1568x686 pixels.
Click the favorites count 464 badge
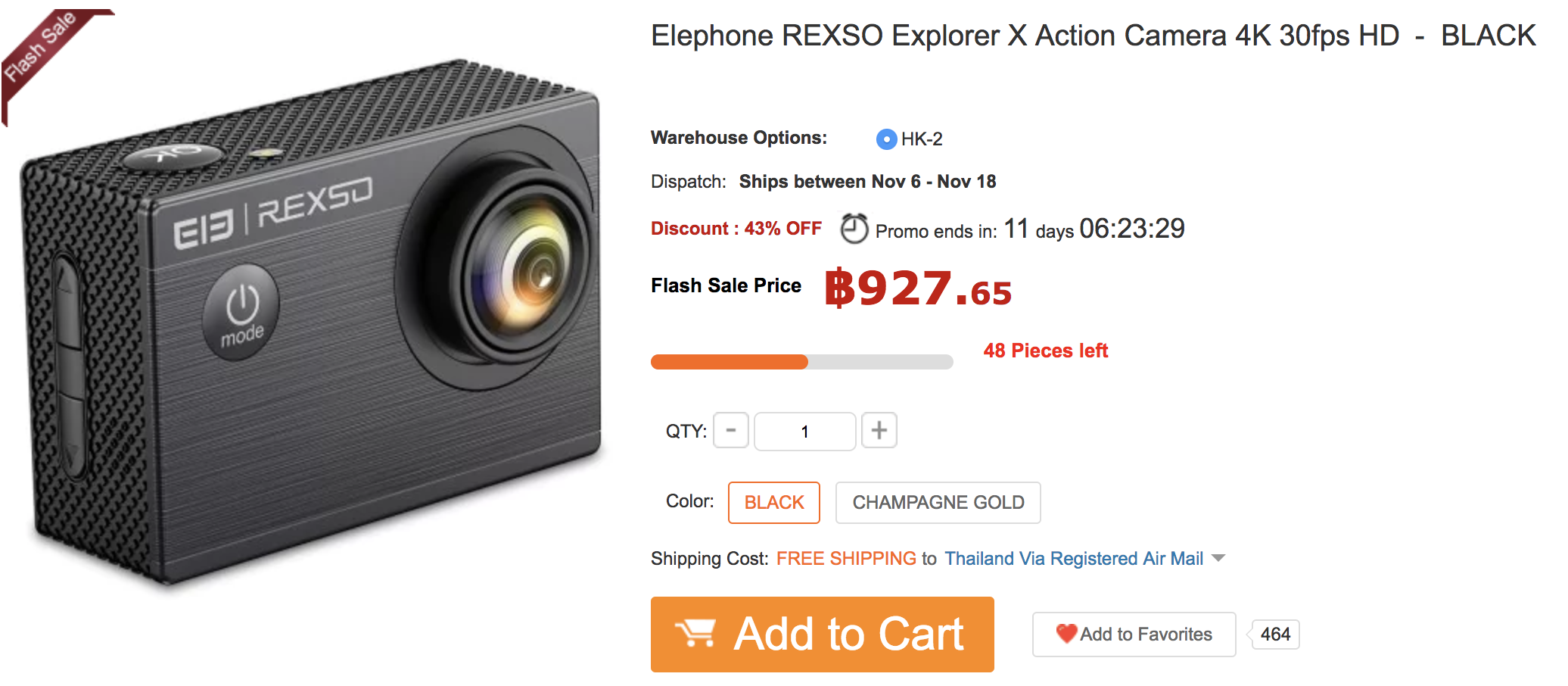(x=1275, y=635)
